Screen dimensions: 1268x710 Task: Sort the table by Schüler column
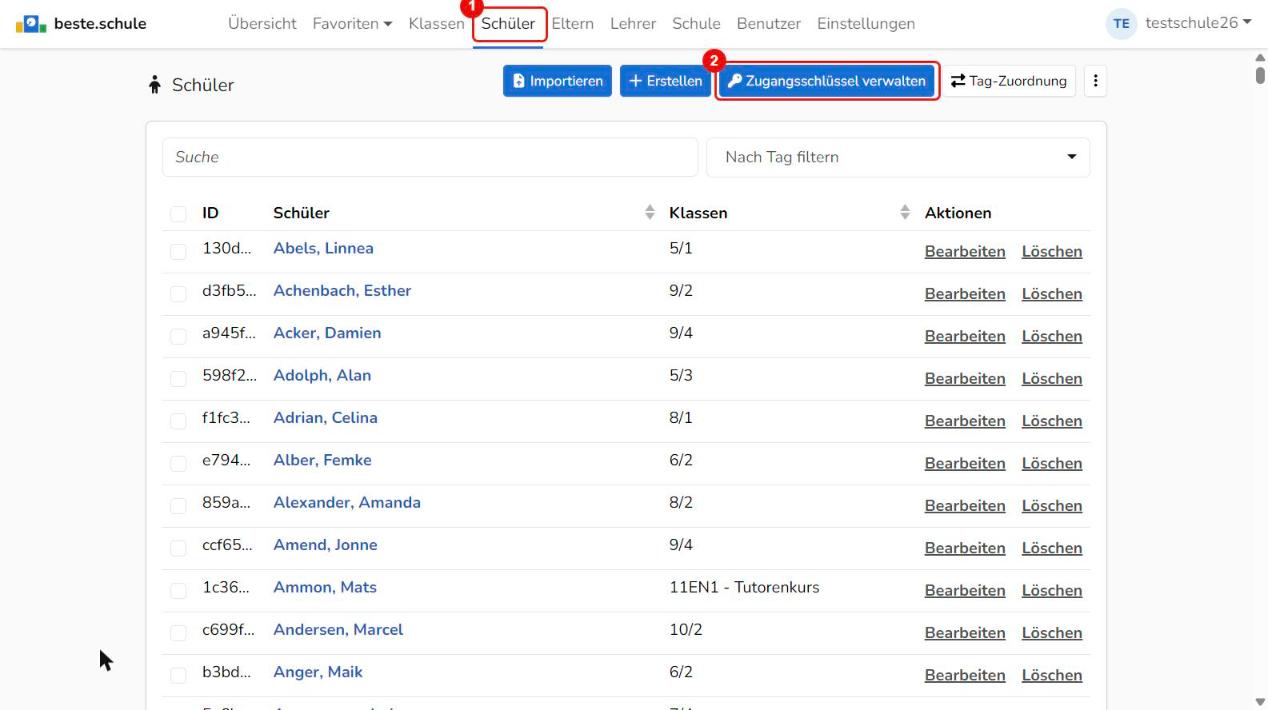click(650, 213)
